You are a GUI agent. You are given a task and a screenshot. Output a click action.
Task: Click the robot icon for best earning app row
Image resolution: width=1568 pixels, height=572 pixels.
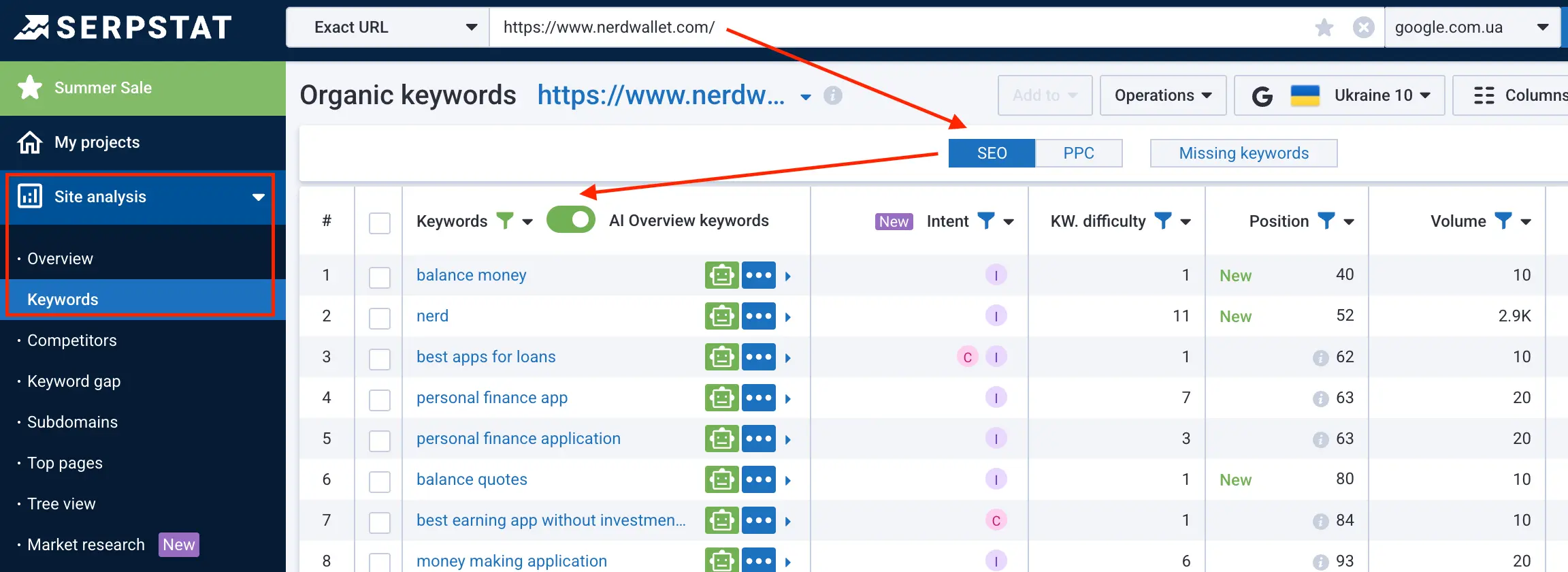[x=721, y=520]
